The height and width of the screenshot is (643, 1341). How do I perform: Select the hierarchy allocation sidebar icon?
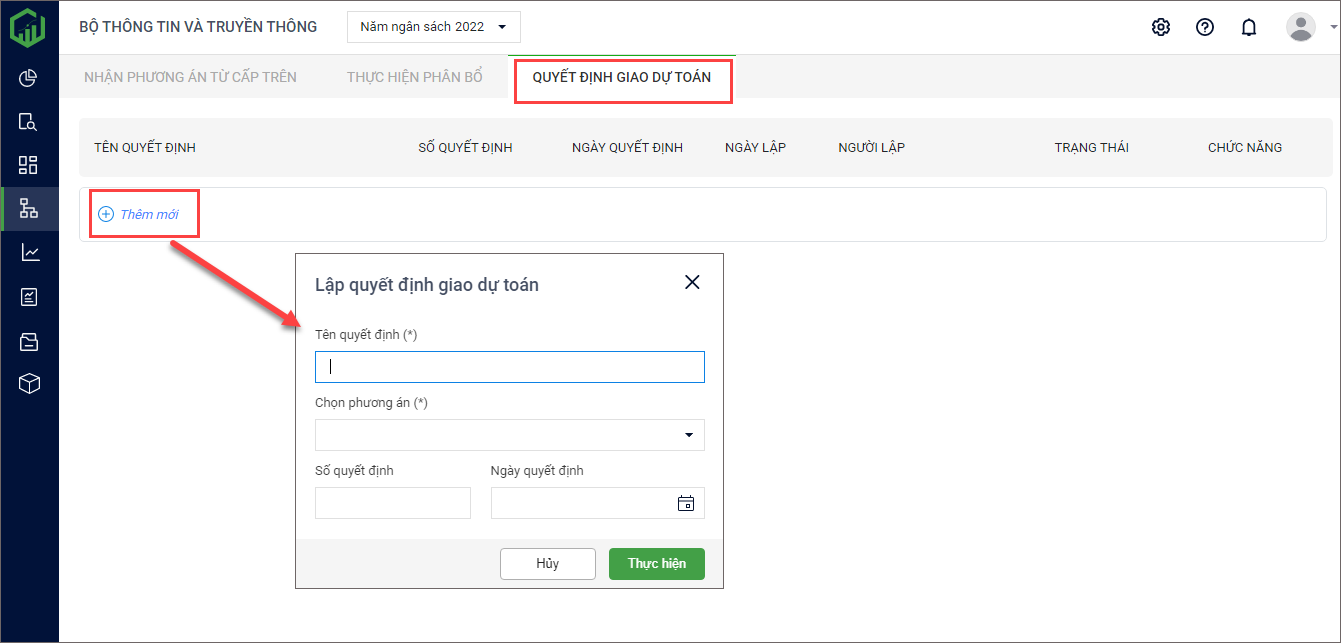[x=28, y=209]
